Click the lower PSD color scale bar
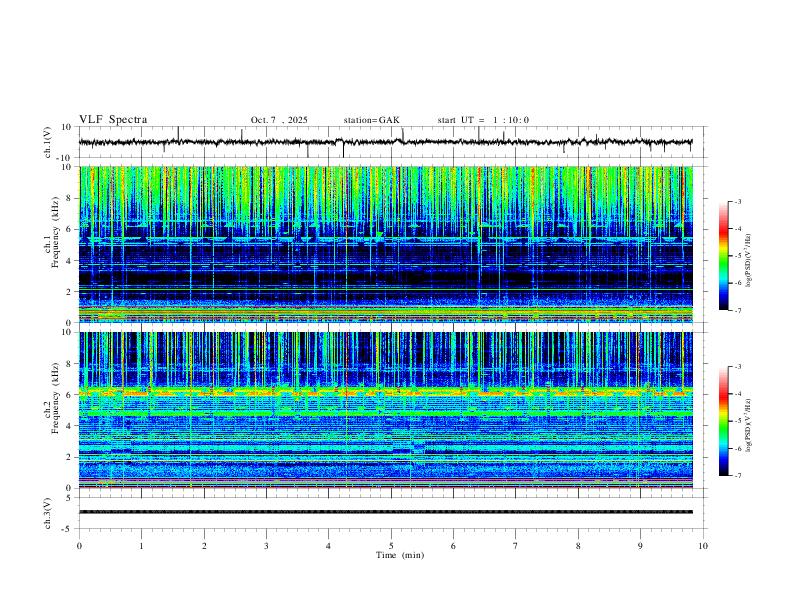 click(x=723, y=421)
